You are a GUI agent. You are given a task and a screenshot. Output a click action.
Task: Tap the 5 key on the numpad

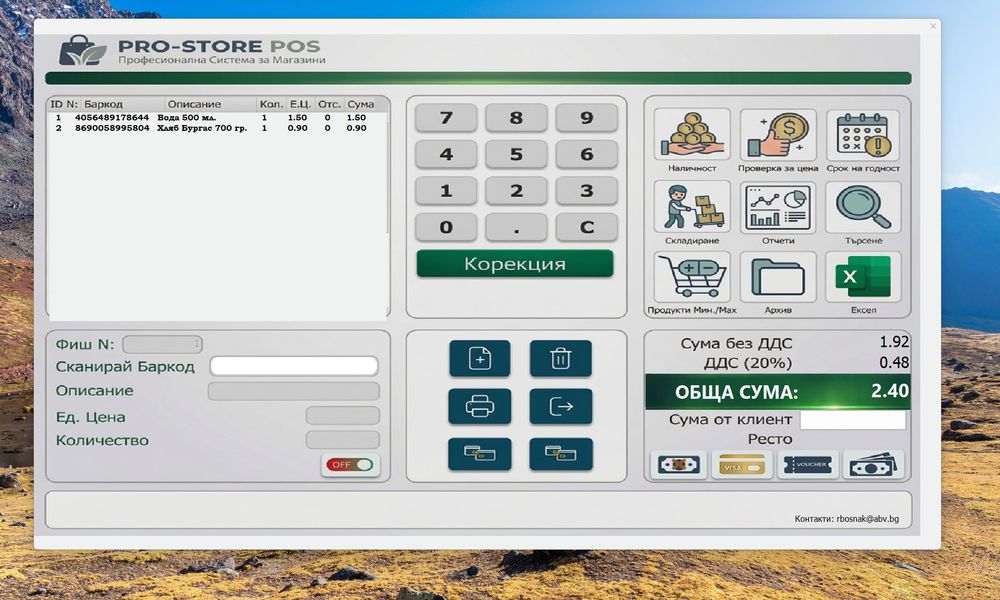pyautogui.click(x=516, y=154)
